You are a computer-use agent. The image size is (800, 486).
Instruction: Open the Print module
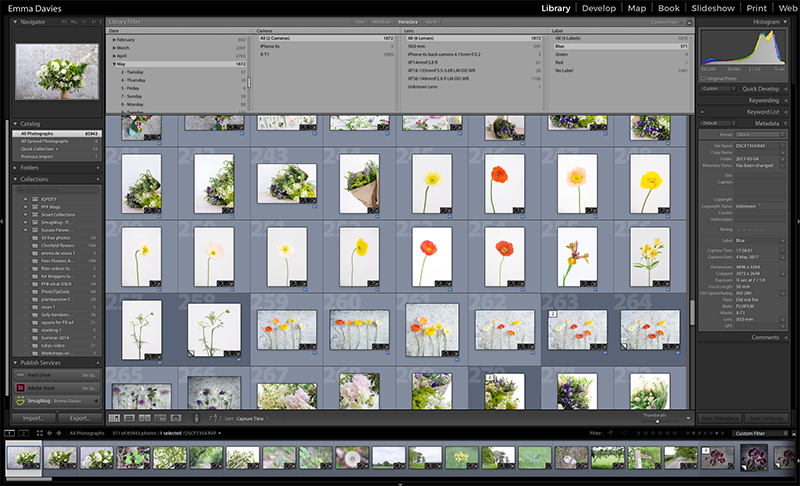coord(756,8)
